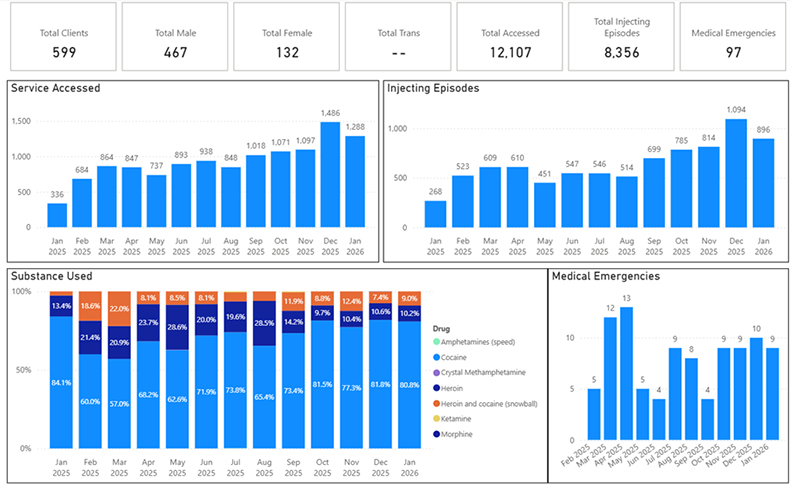800x495 pixels.
Task: Select the Total Female card
Action: point(285,40)
